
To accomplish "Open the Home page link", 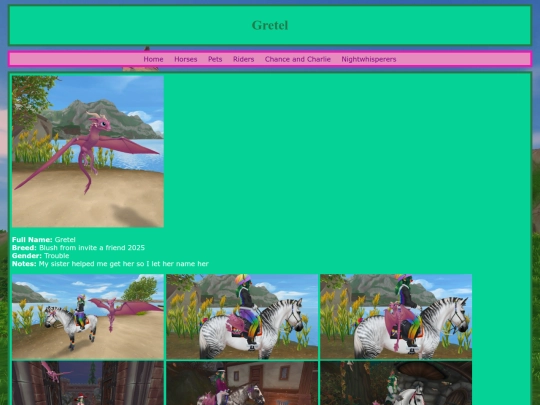I will click(153, 59).
